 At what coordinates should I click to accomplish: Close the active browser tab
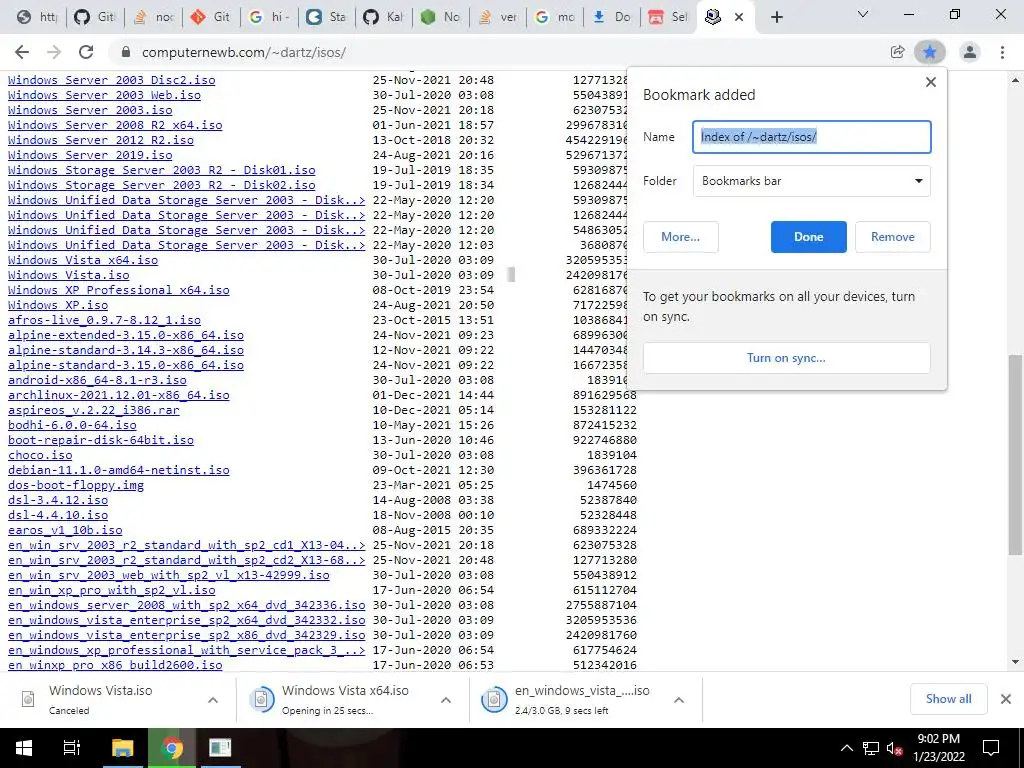click(739, 17)
